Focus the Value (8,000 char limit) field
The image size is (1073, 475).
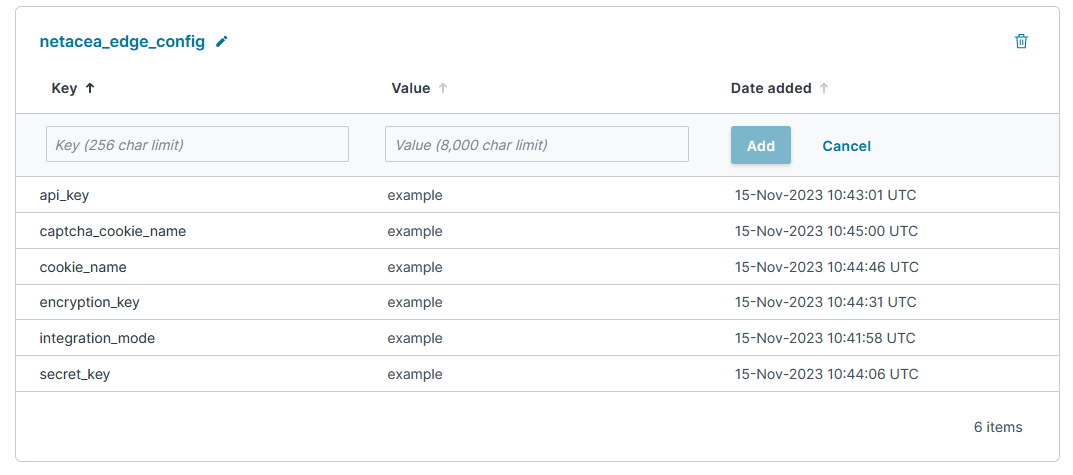click(537, 144)
